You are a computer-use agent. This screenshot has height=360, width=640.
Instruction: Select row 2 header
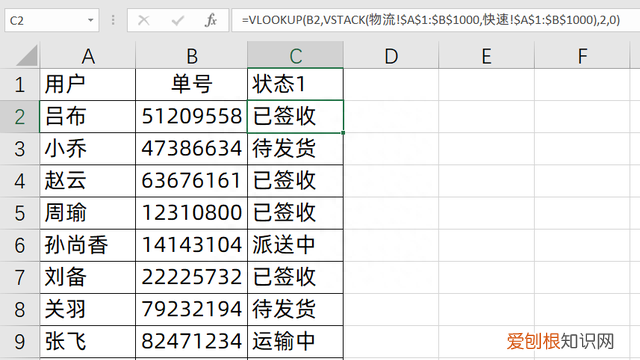20,117
